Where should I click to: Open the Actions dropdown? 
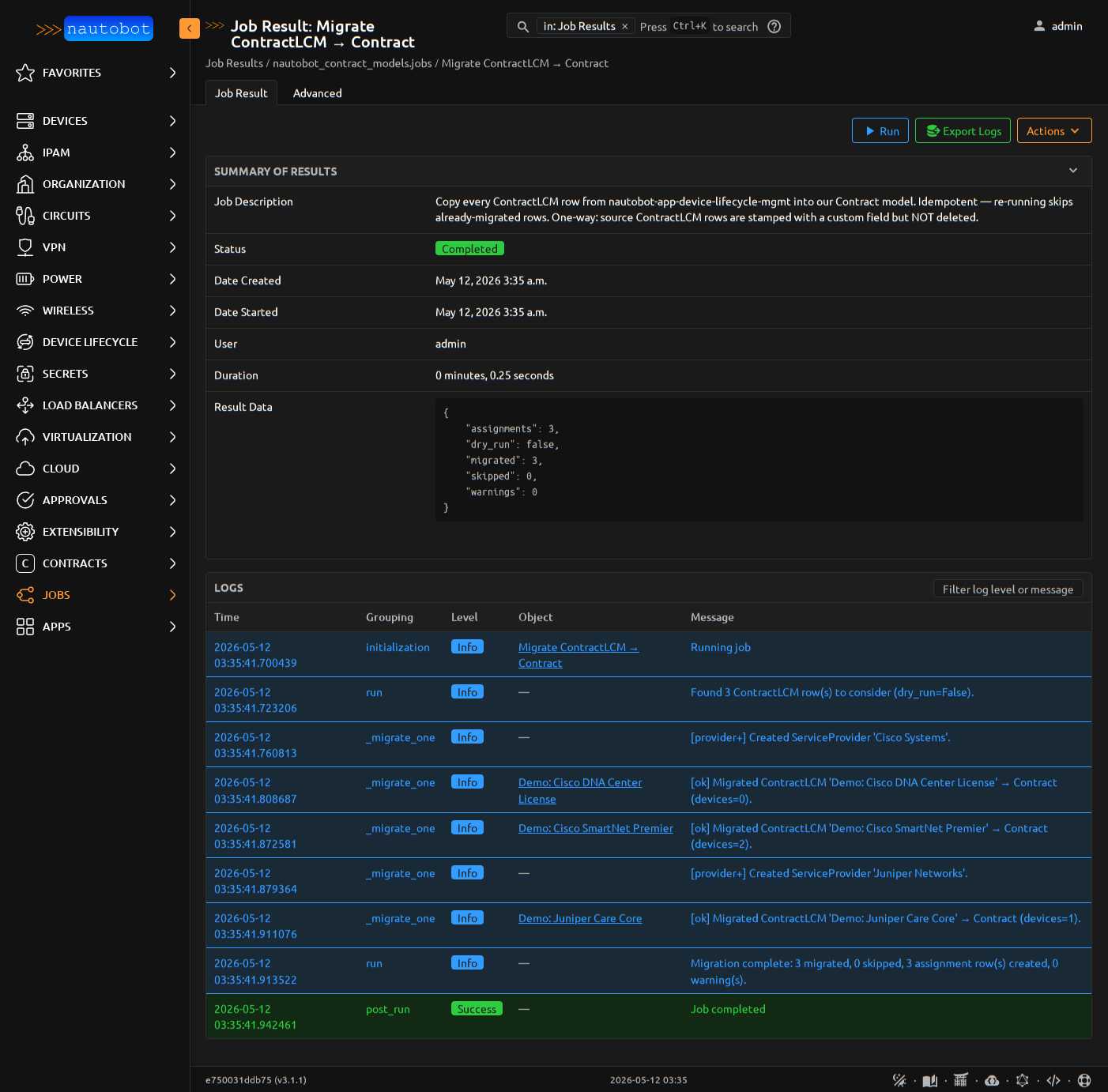(1054, 130)
